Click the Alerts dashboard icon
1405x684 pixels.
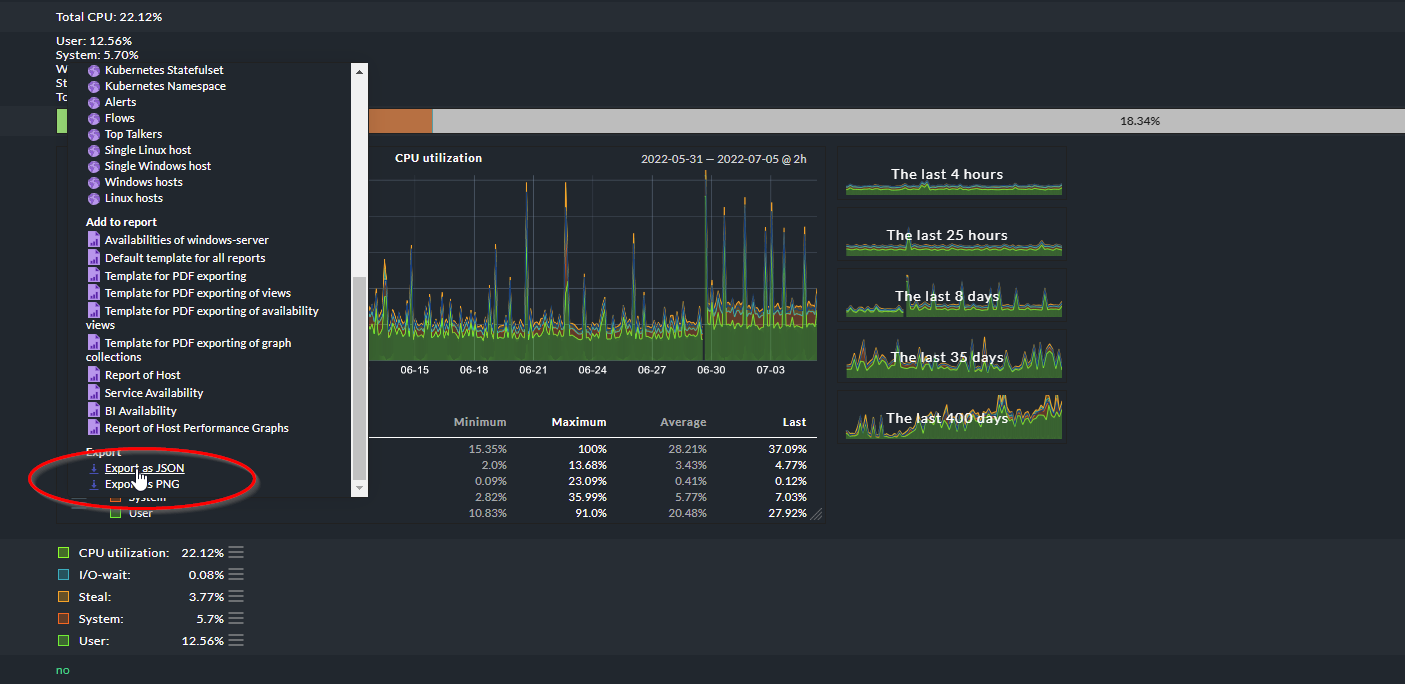(x=95, y=101)
